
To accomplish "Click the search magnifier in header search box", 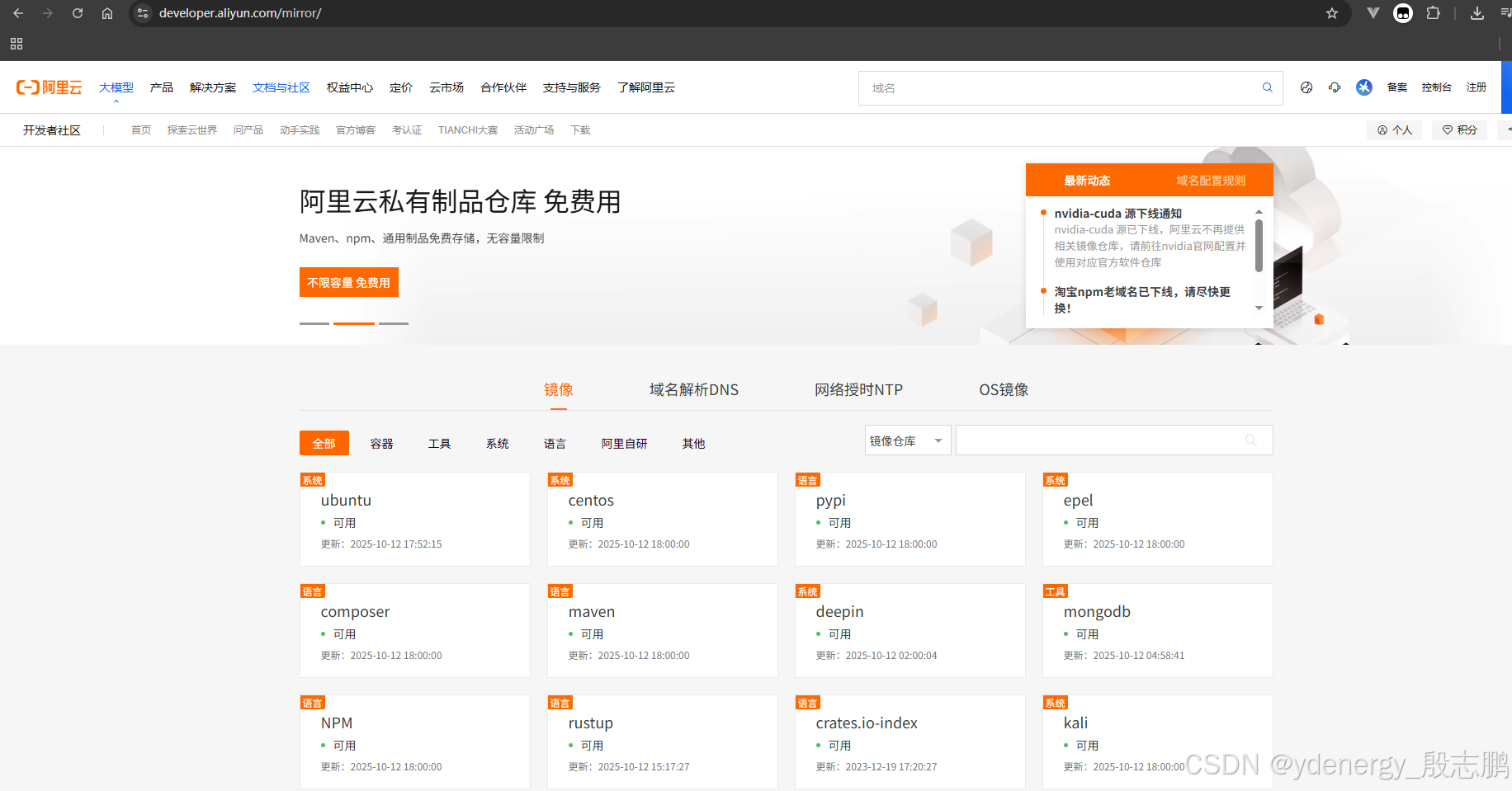I will [x=1268, y=87].
